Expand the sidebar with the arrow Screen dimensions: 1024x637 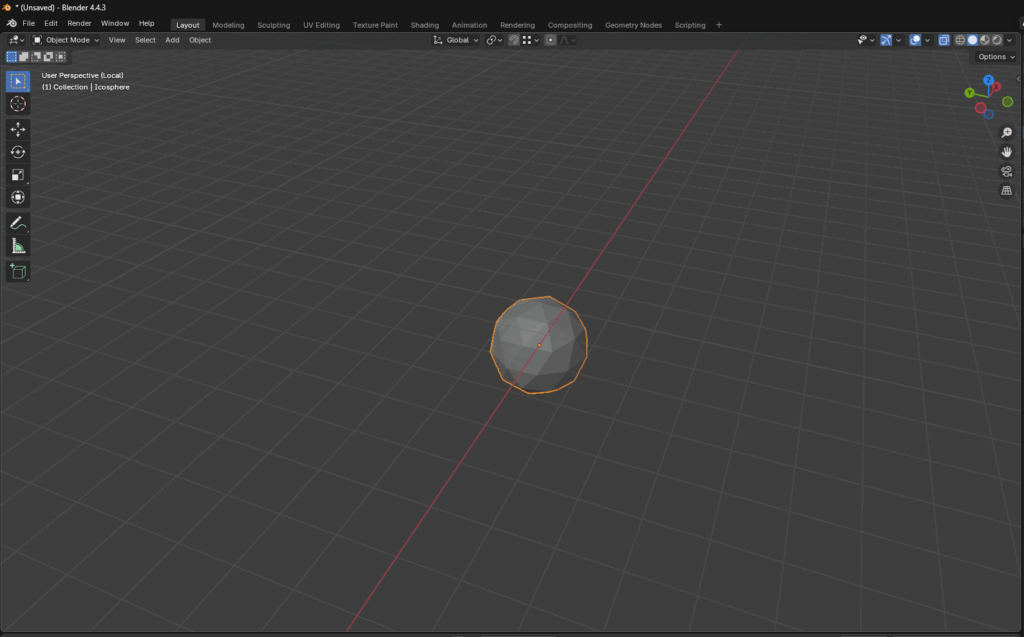point(1019,79)
